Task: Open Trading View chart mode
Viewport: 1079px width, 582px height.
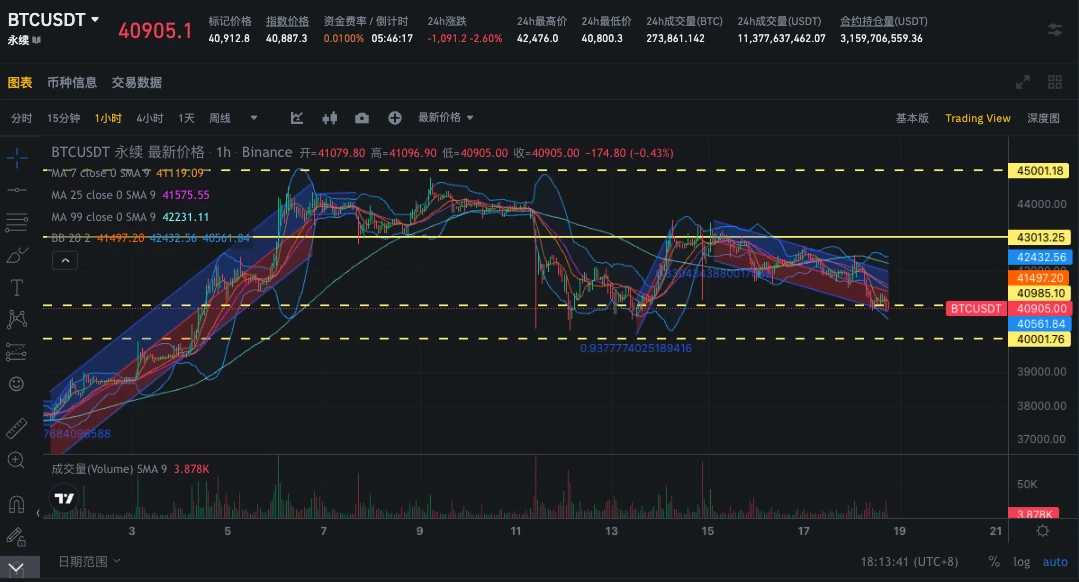Action: click(977, 117)
